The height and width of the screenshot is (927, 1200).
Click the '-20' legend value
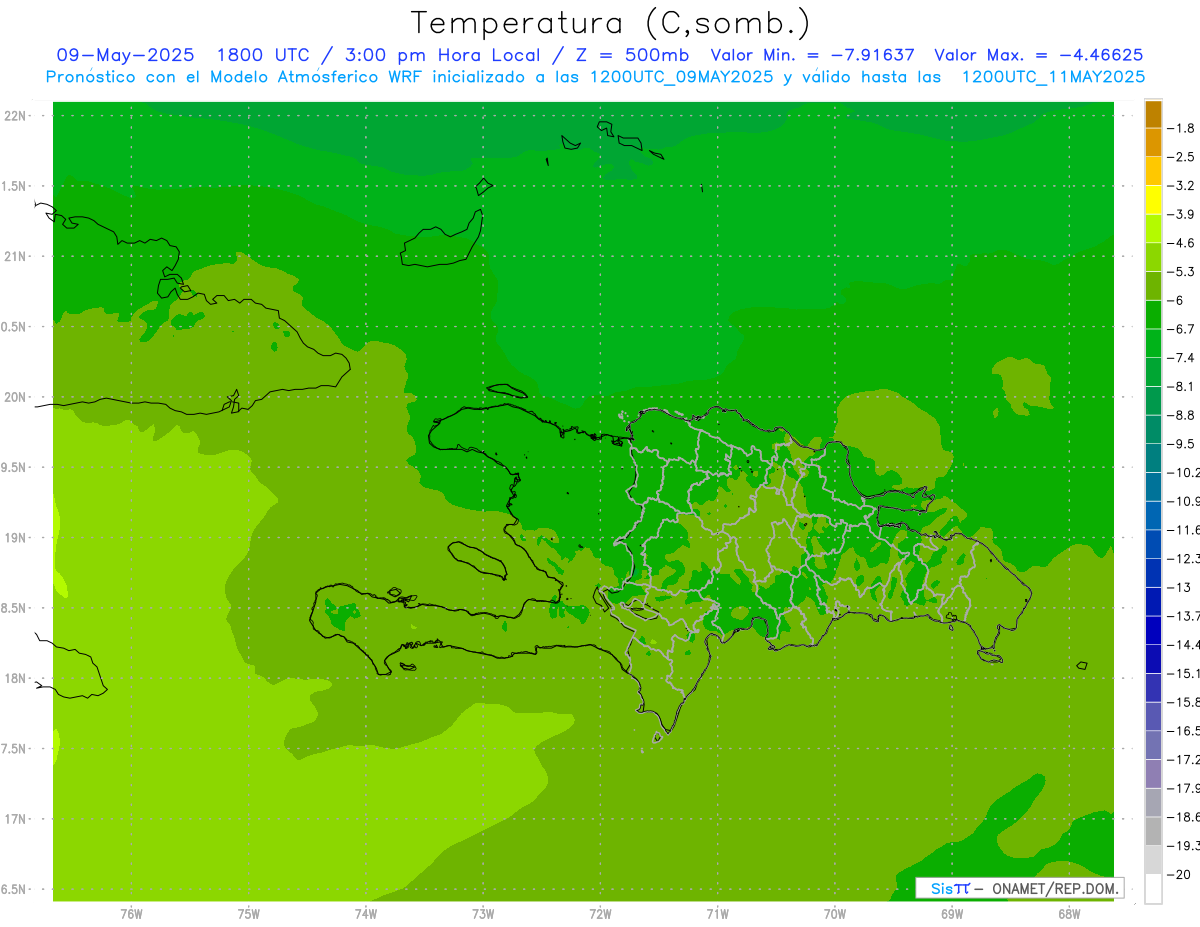click(x=1179, y=875)
